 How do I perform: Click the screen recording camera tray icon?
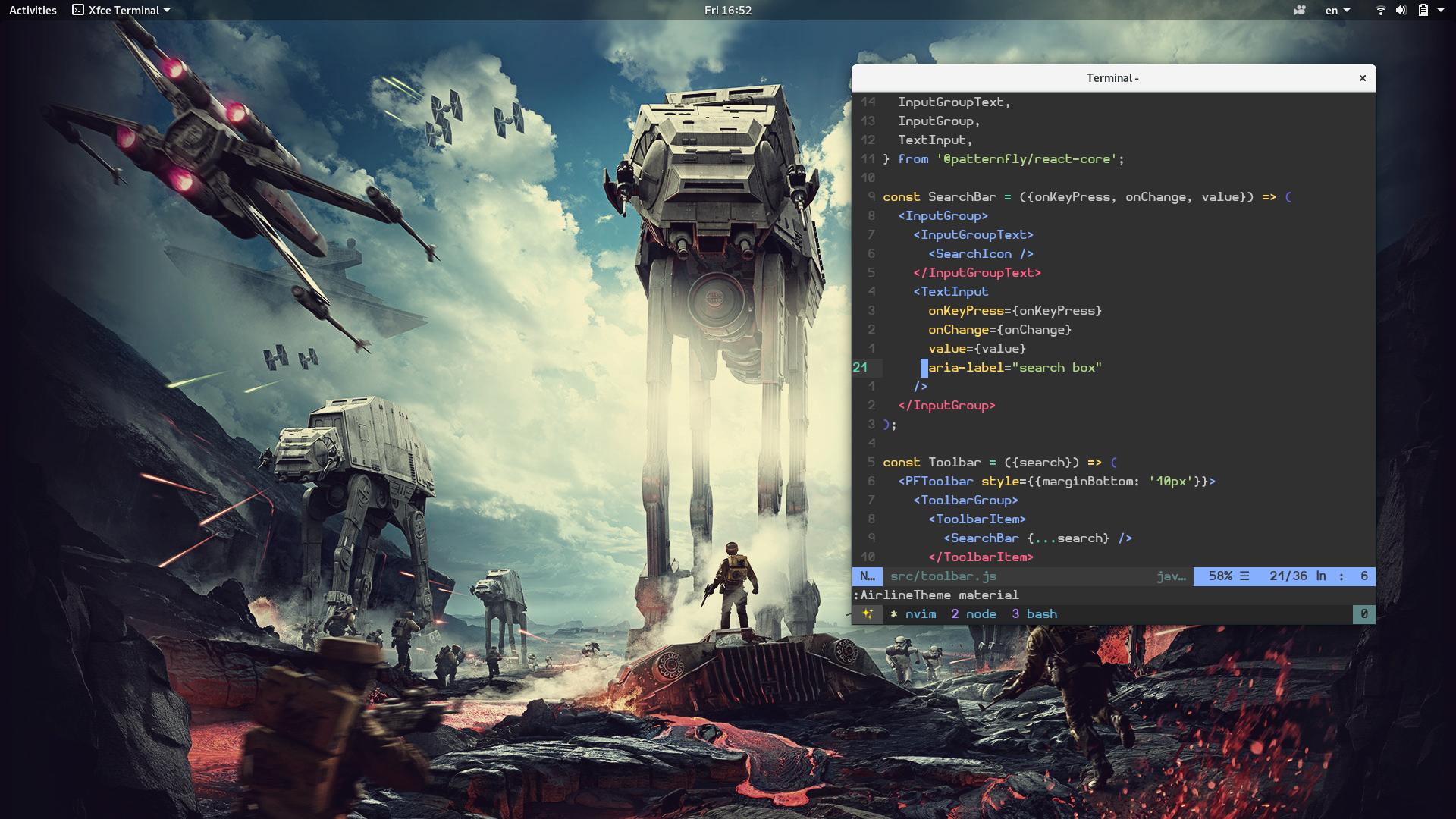1300,10
